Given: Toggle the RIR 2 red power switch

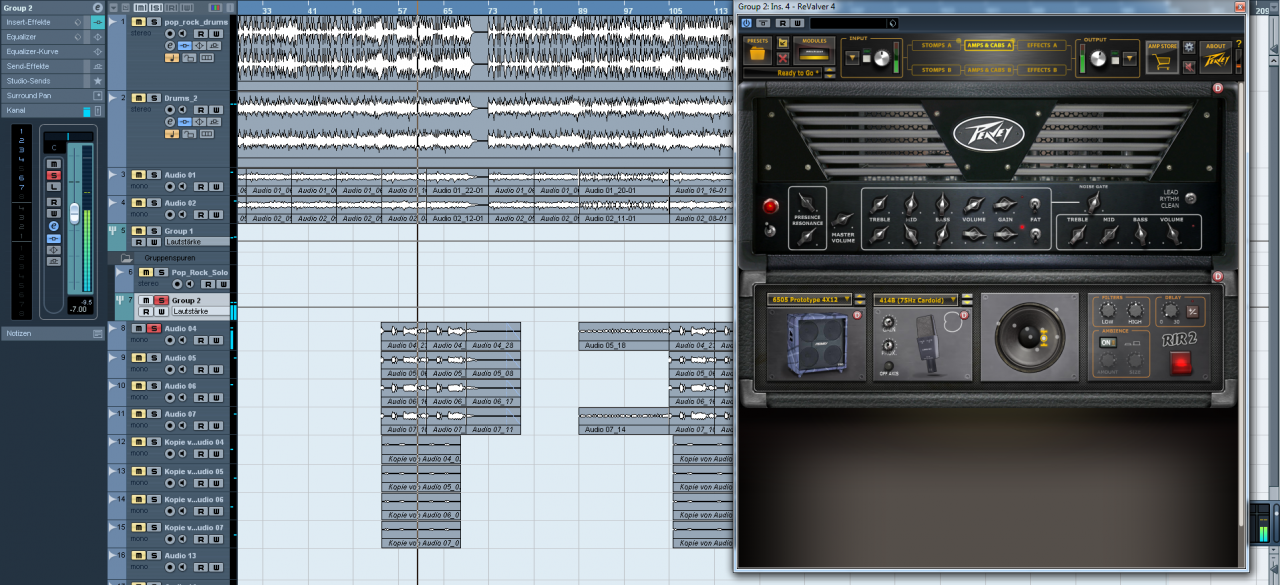Looking at the screenshot, I should (1182, 362).
